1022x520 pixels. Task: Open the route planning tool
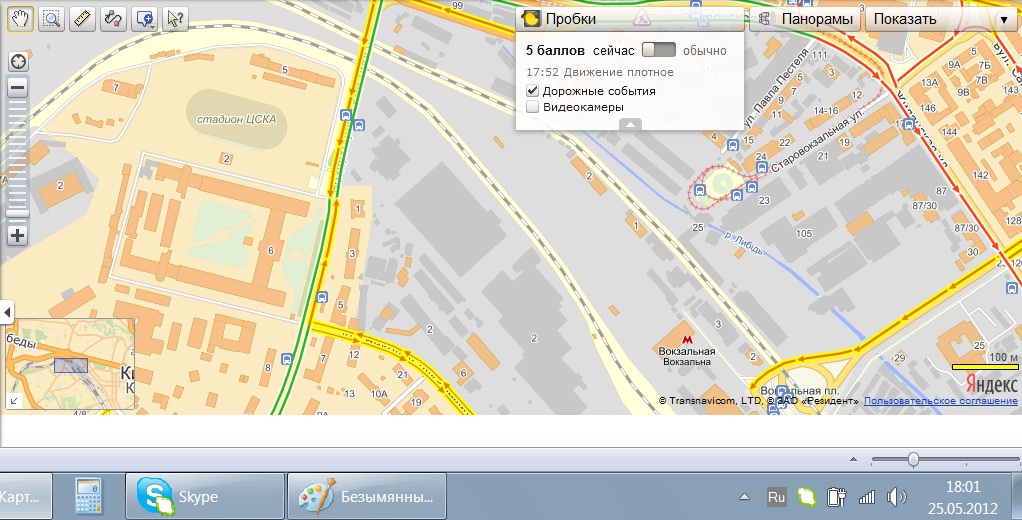tap(113, 18)
